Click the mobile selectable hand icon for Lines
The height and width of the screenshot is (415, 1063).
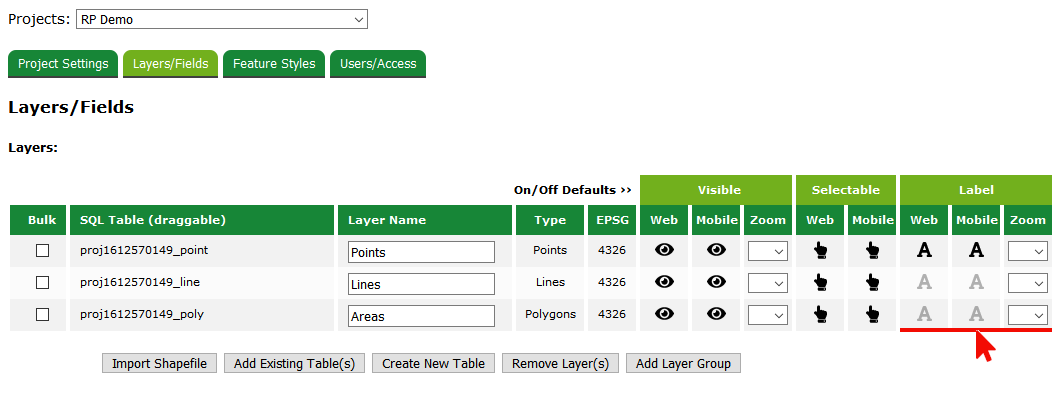(873, 283)
